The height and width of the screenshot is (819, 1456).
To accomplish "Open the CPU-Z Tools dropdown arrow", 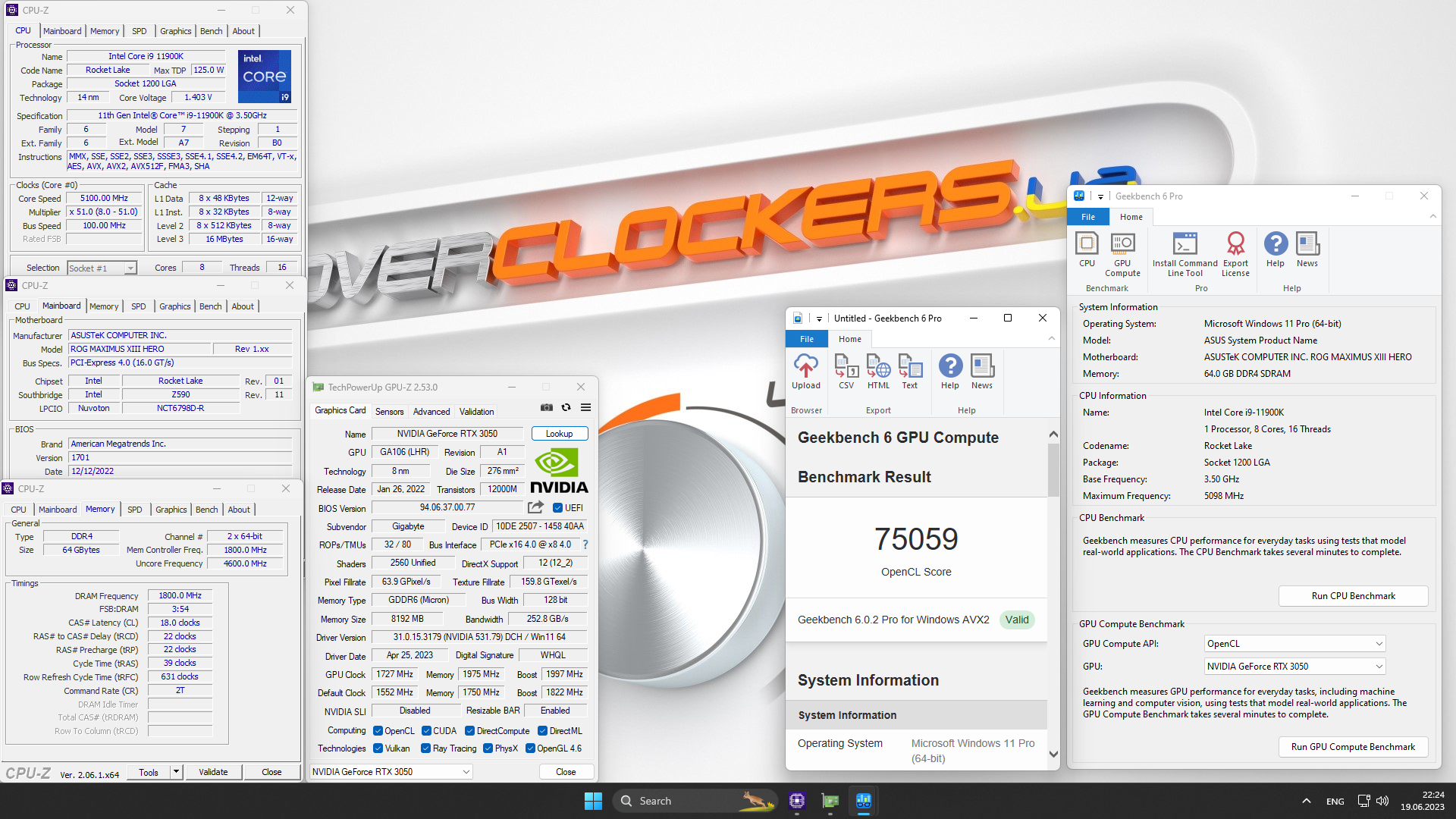I will tap(176, 772).
